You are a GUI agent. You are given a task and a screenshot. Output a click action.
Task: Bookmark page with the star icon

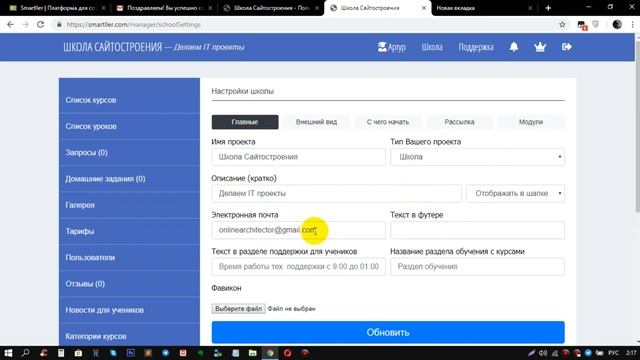pos(562,24)
